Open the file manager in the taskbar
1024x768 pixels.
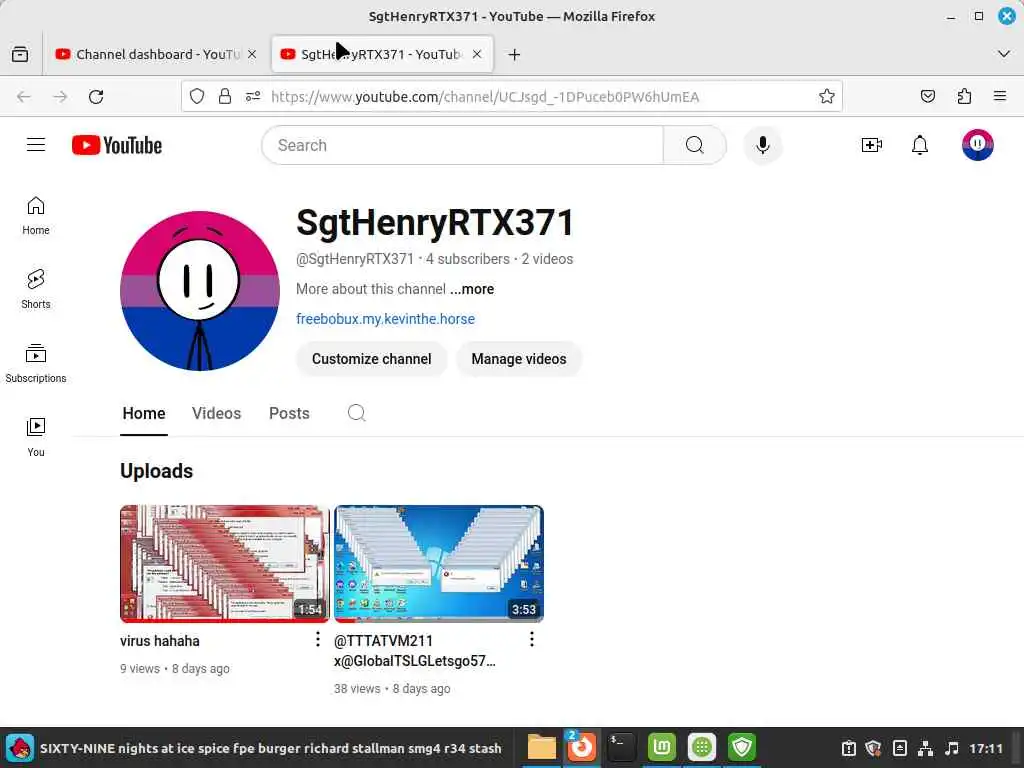tap(541, 747)
